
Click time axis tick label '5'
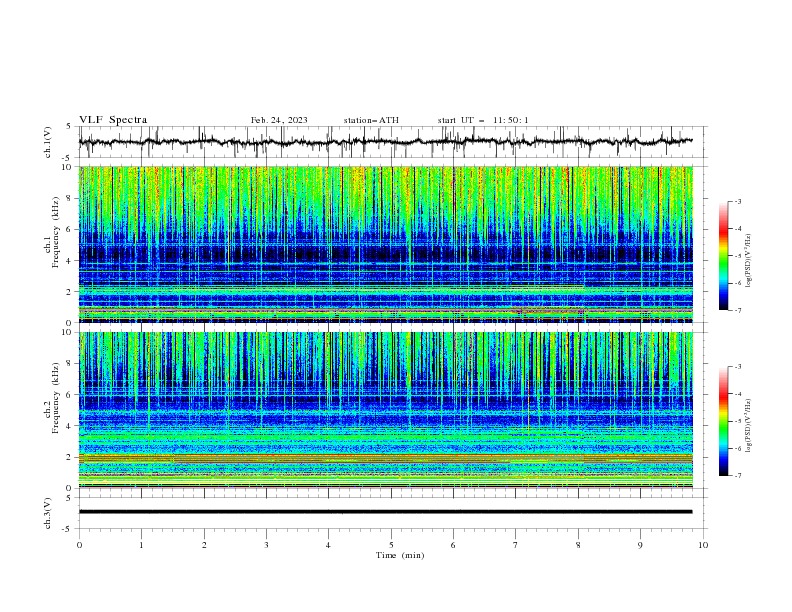click(391, 545)
